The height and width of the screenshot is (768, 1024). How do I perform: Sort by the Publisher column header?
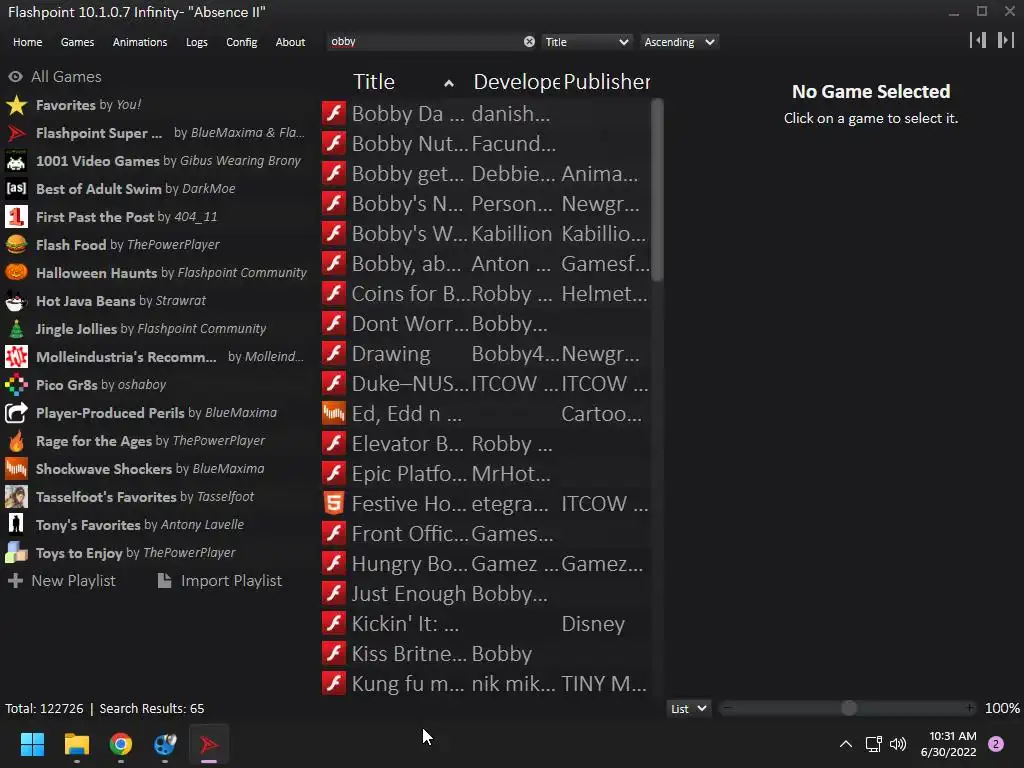coord(606,82)
